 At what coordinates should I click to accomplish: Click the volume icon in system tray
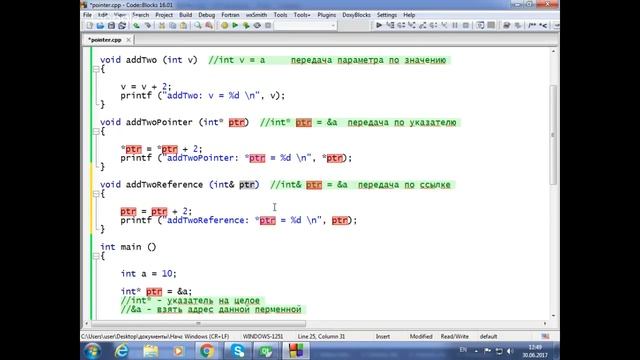coord(509,351)
